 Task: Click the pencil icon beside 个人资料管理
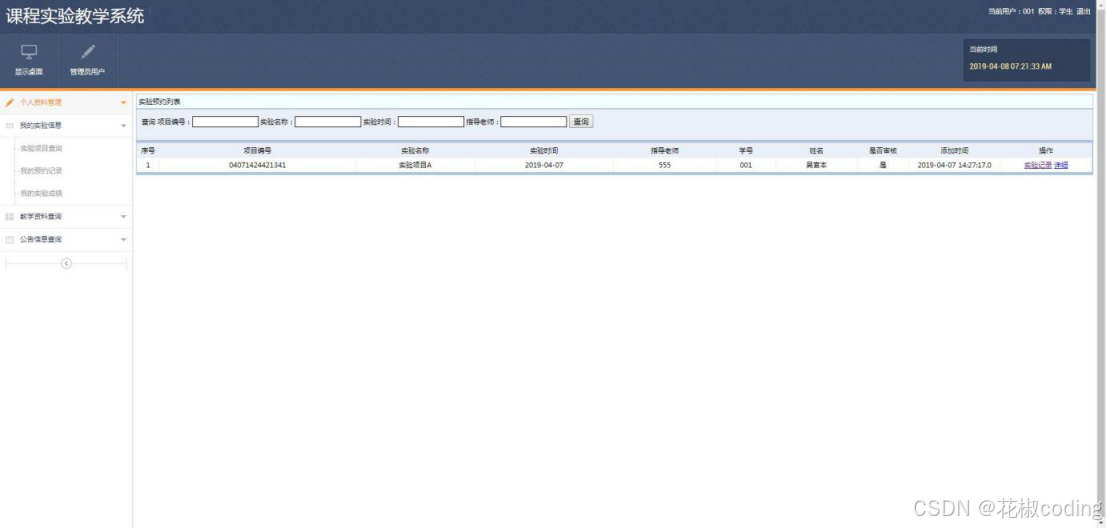9,102
